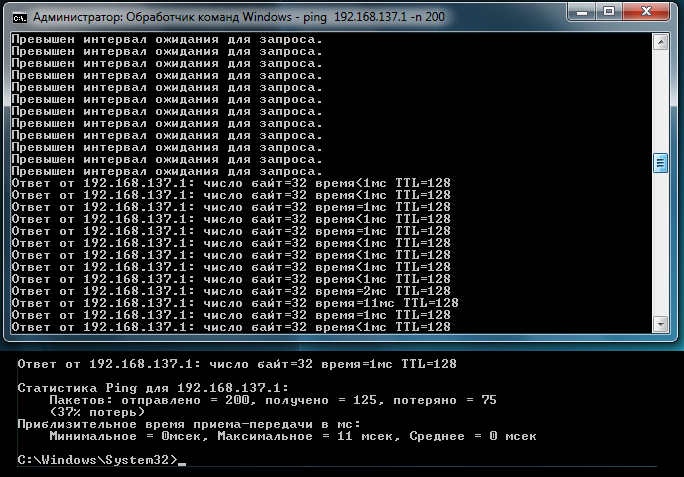Click the vertical scrollbar thumb
684x477 pixels.
pyautogui.click(x=660, y=163)
